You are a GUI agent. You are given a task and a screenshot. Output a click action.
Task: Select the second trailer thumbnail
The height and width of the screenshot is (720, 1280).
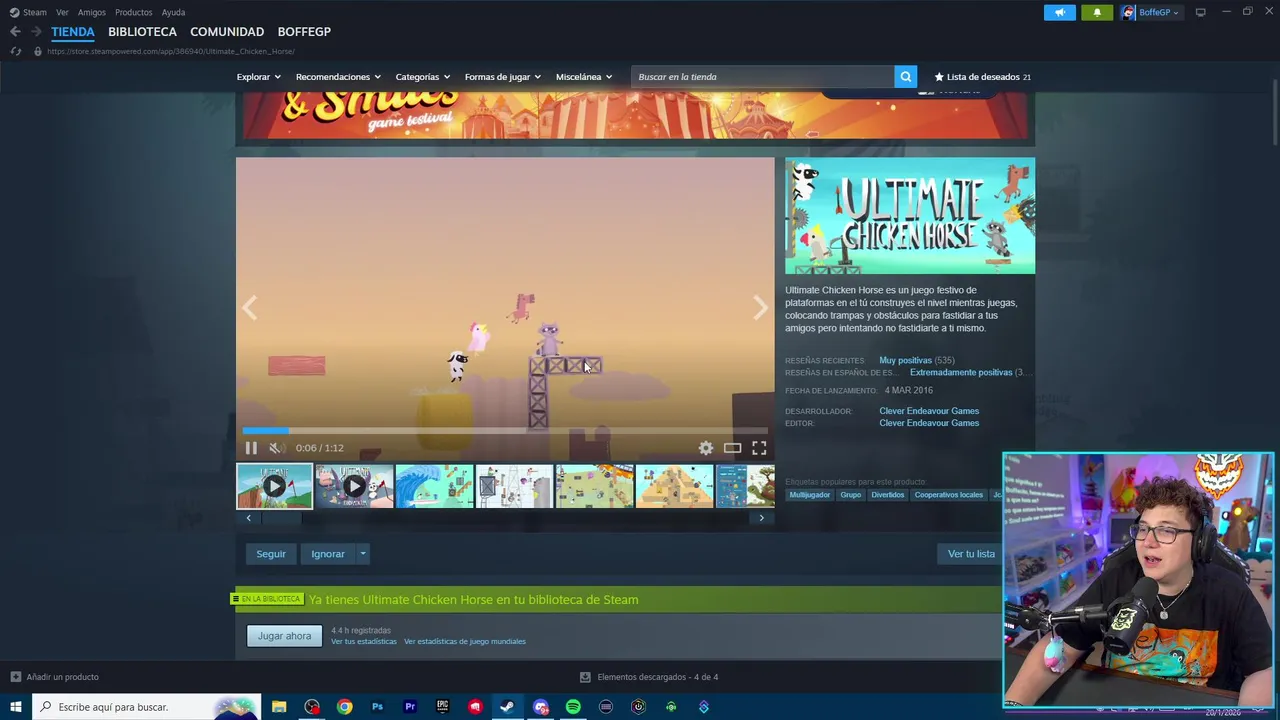click(354, 487)
